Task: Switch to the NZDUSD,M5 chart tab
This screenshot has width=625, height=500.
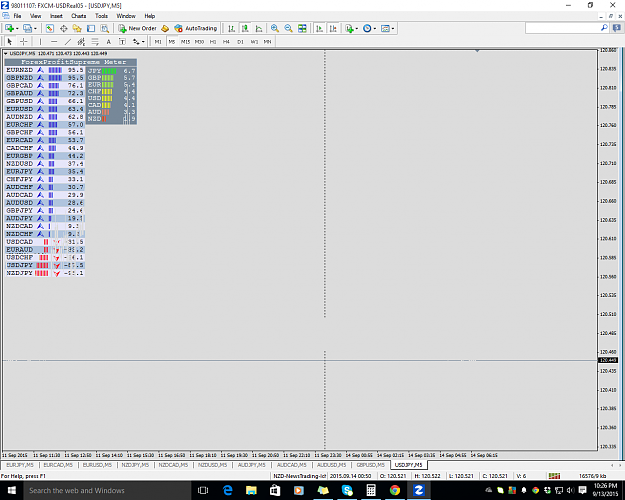Action: [212, 465]
